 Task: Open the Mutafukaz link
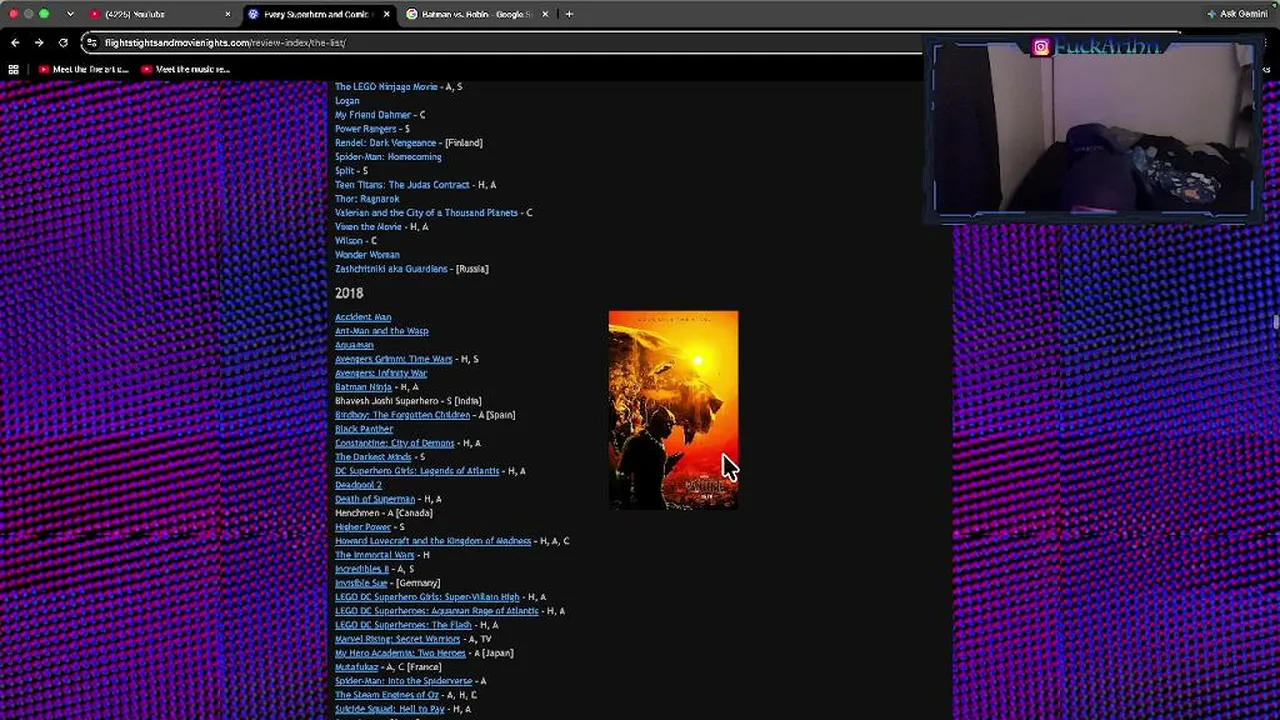pos(356,667)
